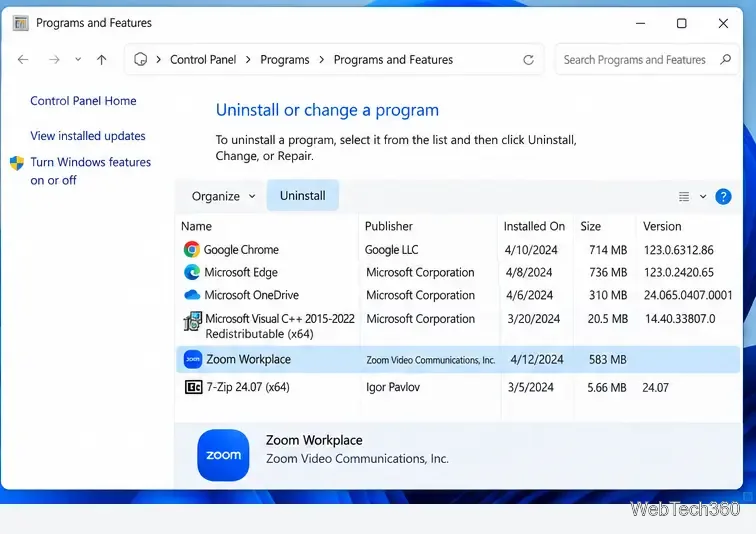
Task: Select the 7-Zip 24.07 (x64) entry
Action: point(248,387)
